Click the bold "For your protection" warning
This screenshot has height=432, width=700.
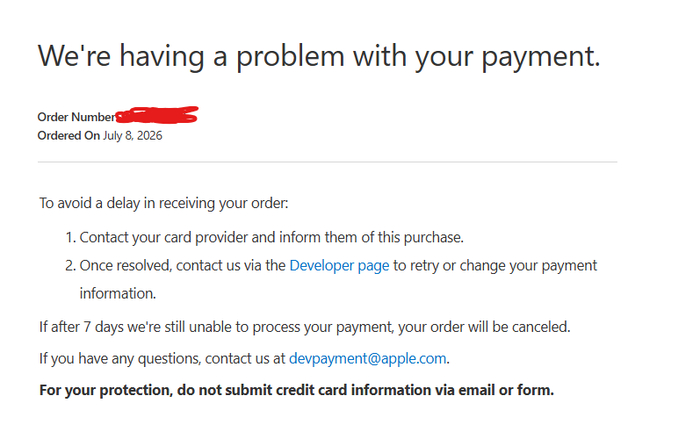296,390
